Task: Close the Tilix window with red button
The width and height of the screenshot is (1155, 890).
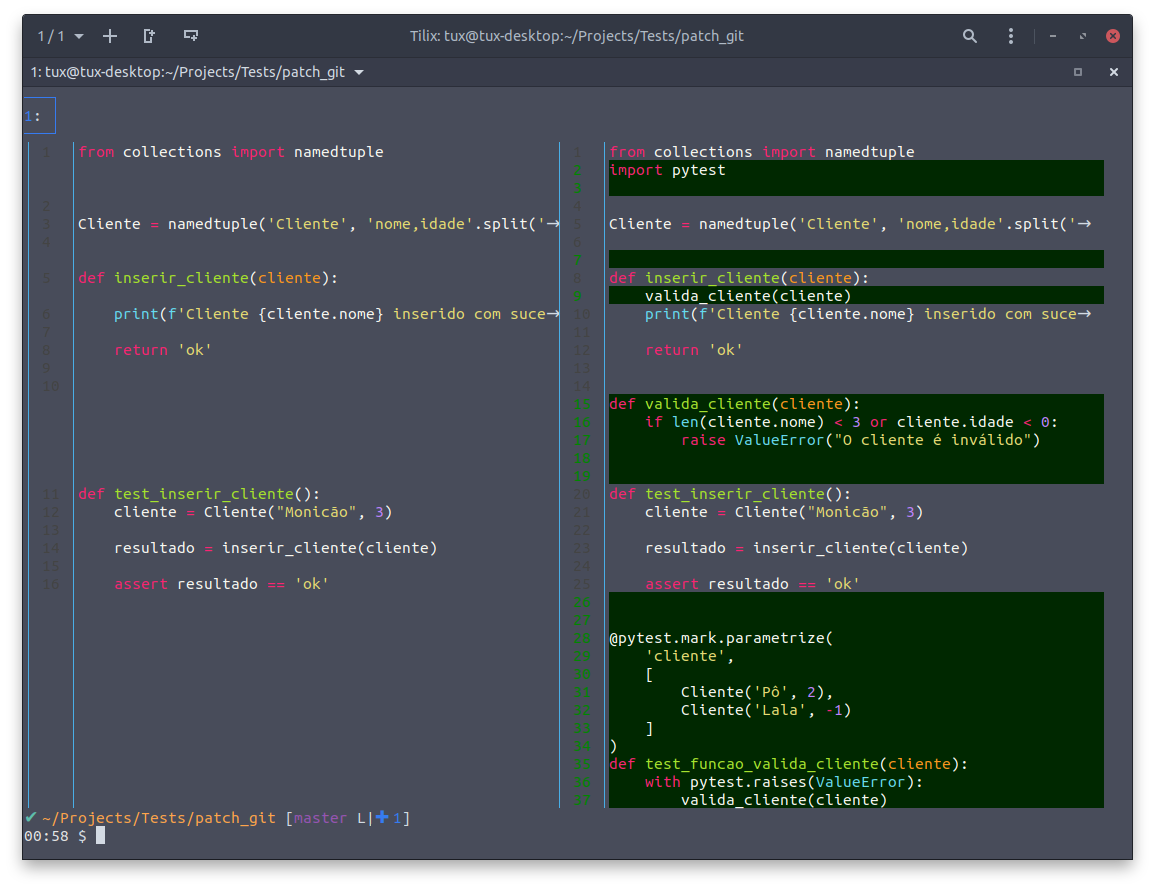Action: point(1112,36)
